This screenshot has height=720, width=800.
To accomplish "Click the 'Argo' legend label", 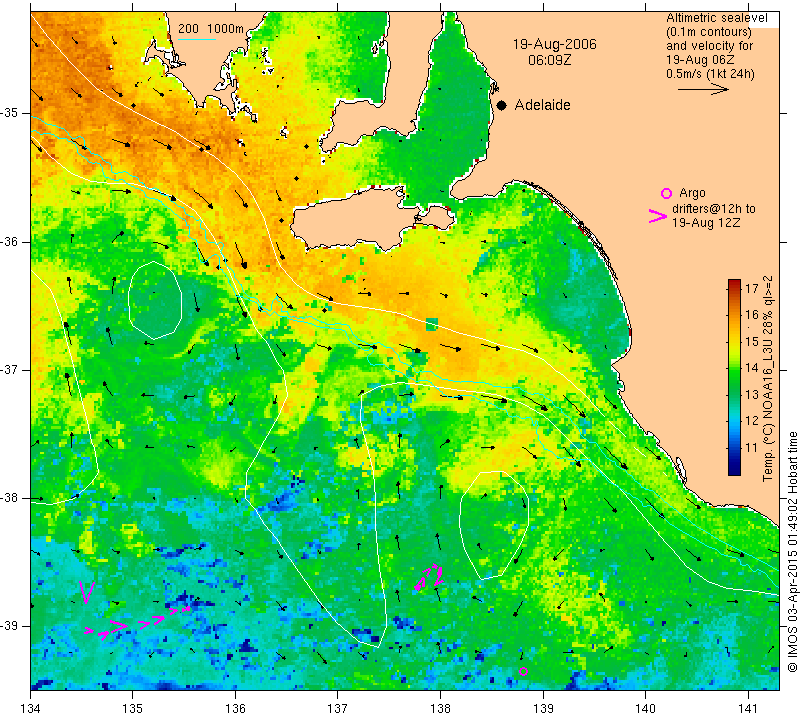I will pos(692,193).
